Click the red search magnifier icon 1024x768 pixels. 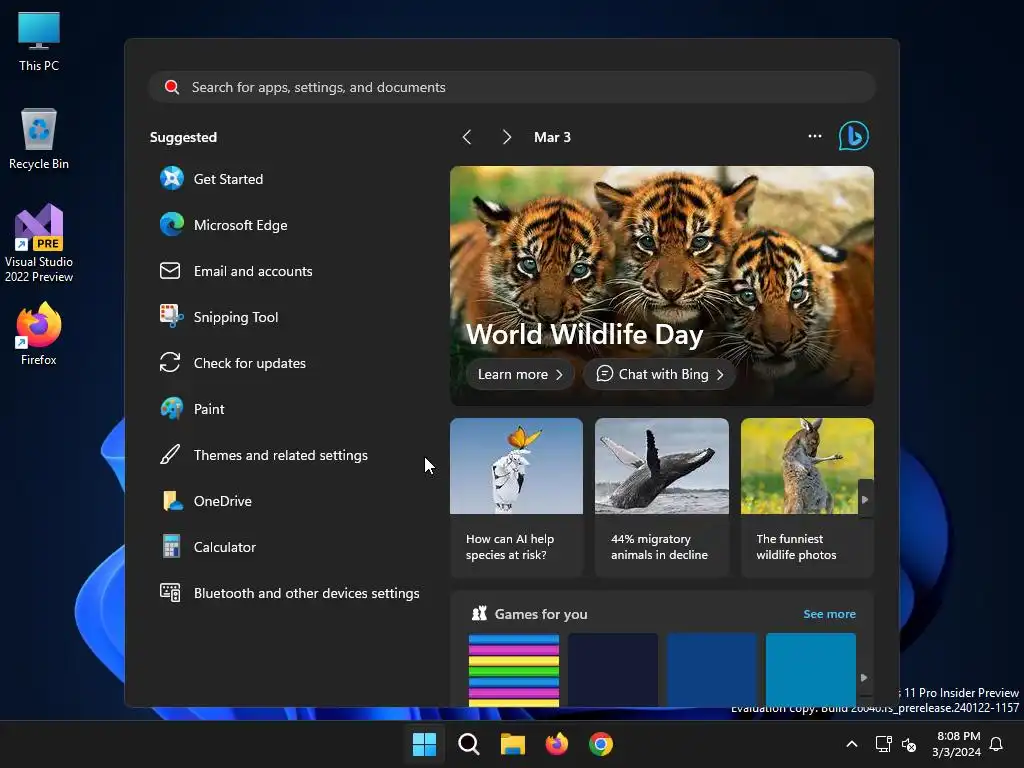point(172,88)
